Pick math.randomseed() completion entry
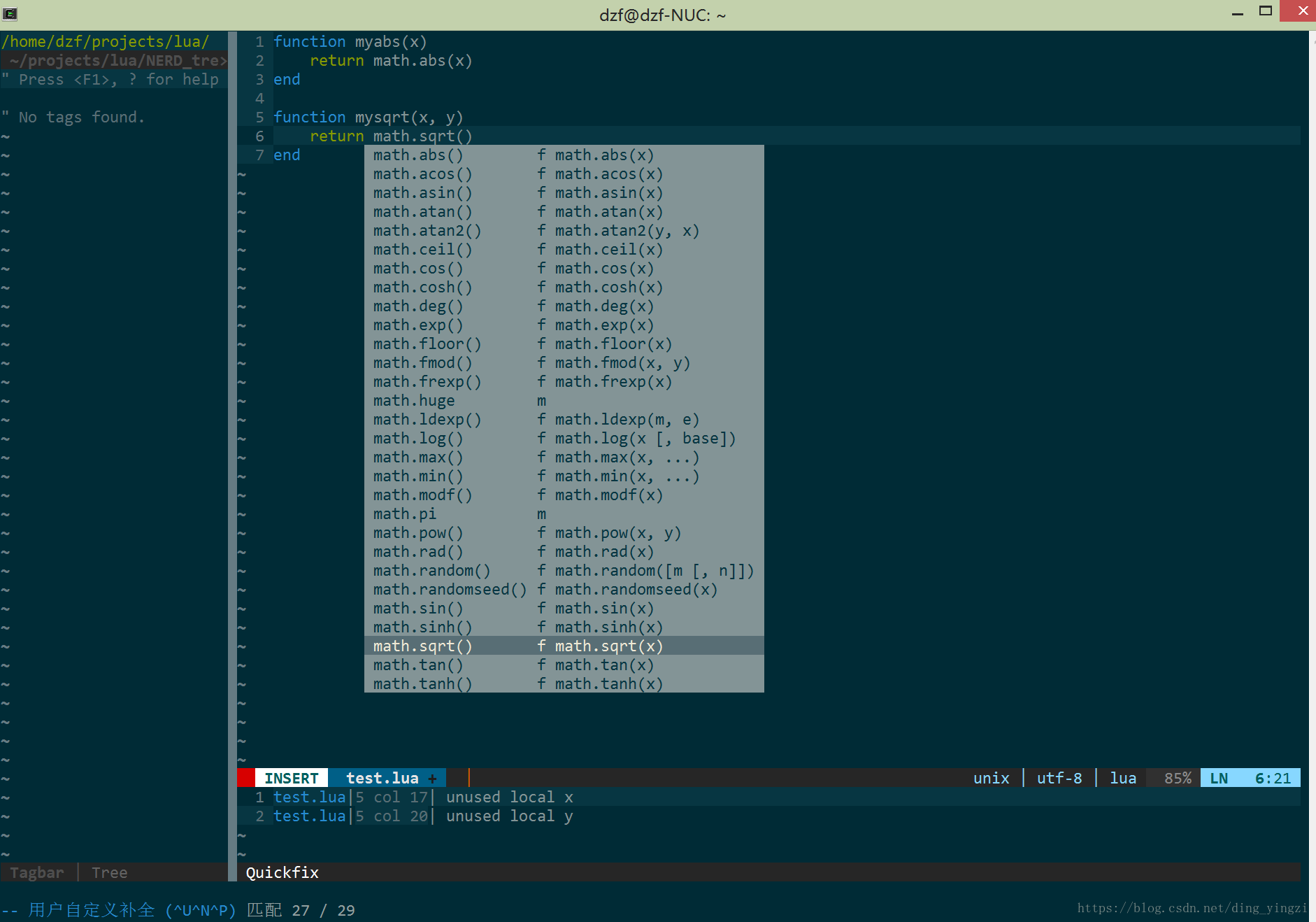The image size is (1316, 922). coord(564,590)
